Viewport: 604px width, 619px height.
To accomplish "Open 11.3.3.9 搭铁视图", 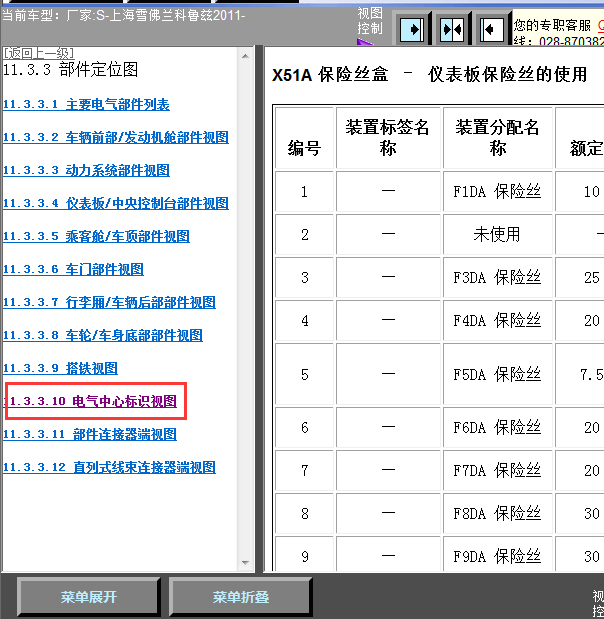I will click(x=60, y=368).
